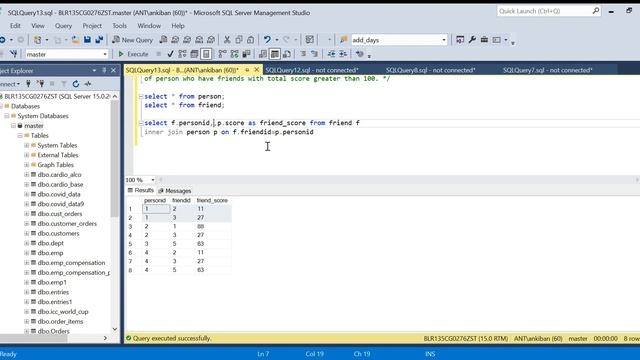Execute the current SQL query

point(133,54)
